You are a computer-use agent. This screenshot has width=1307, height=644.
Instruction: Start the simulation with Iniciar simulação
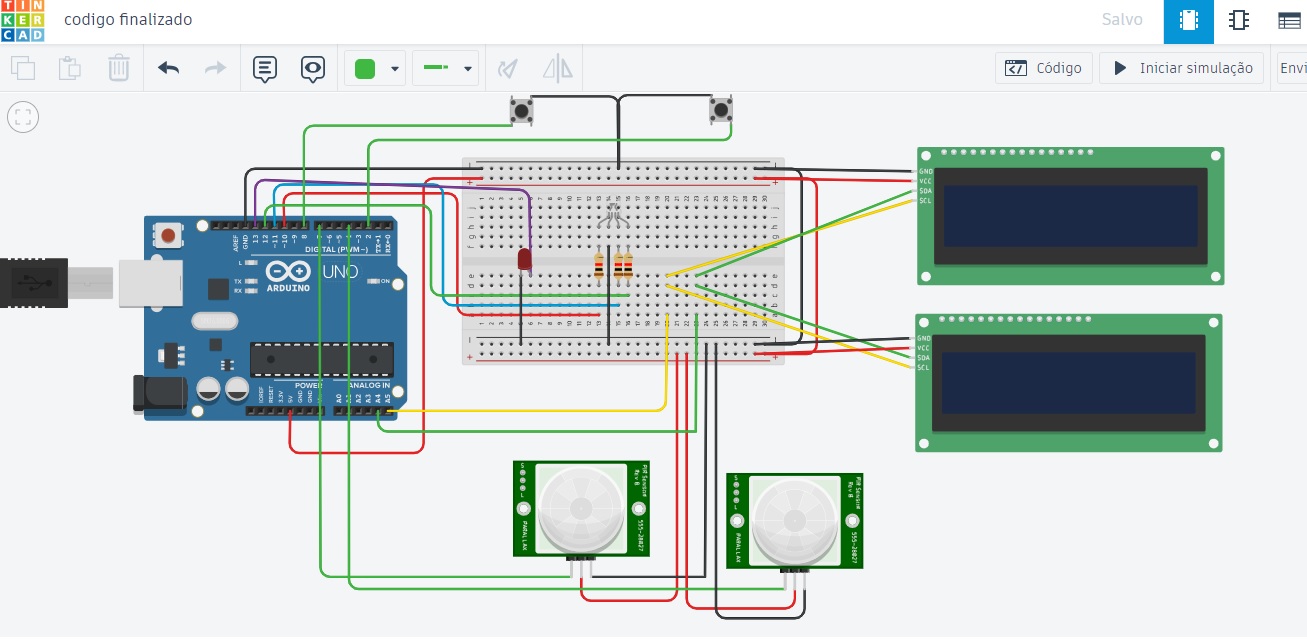[1181, 68]
